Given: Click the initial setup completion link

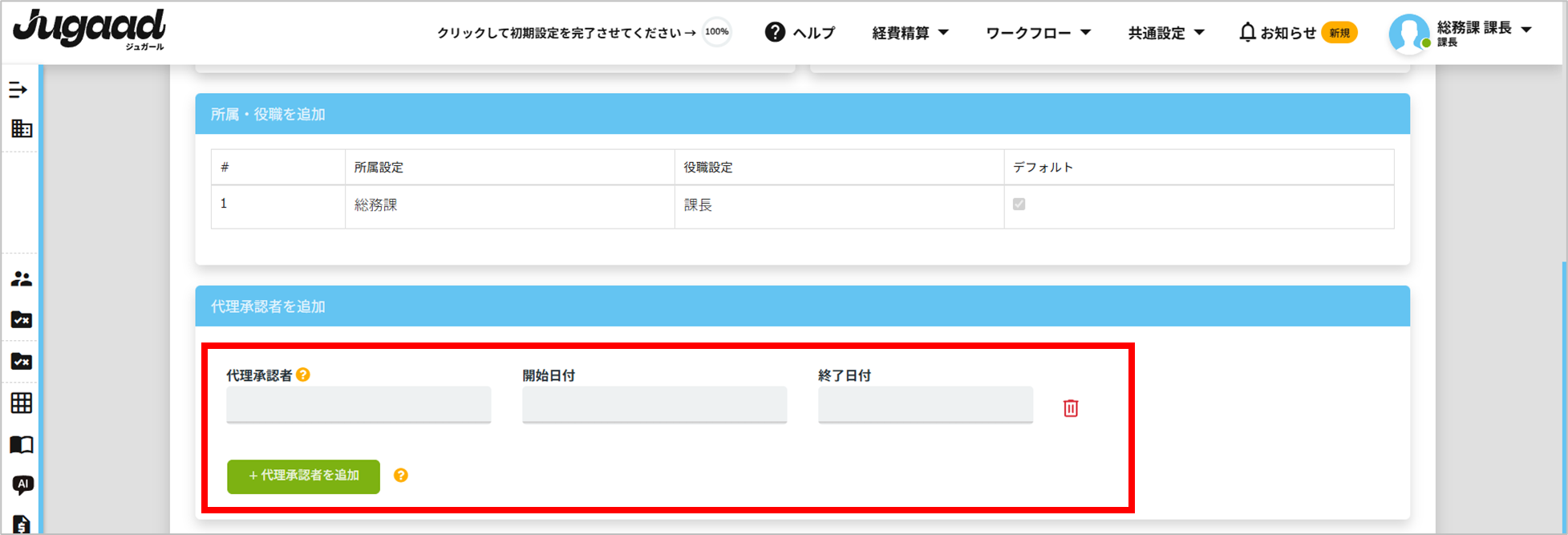Looking at the screenshot, I should [565, 33].
